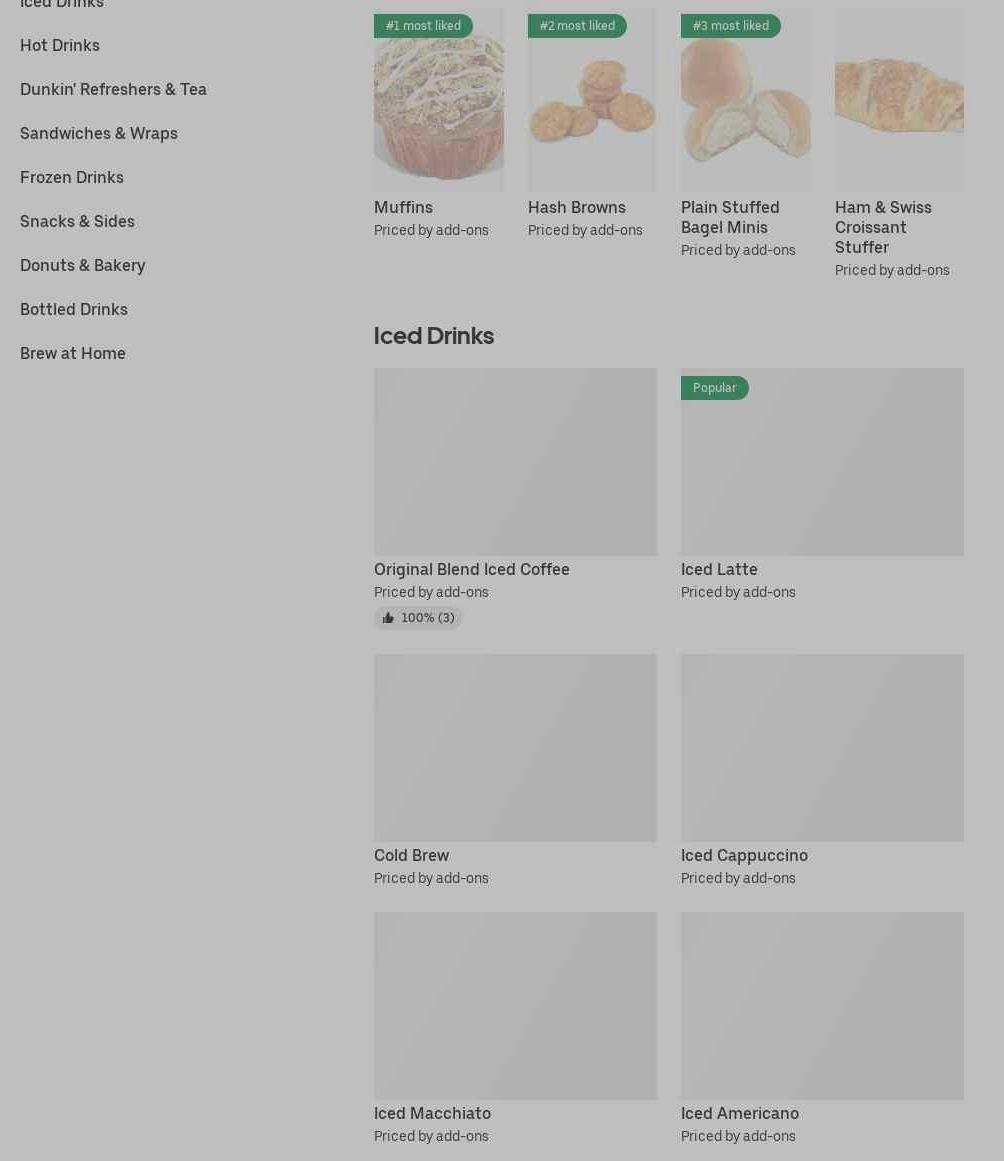Open the Muffins item image
The image size is (1004, 1161).
coord(439,100)
